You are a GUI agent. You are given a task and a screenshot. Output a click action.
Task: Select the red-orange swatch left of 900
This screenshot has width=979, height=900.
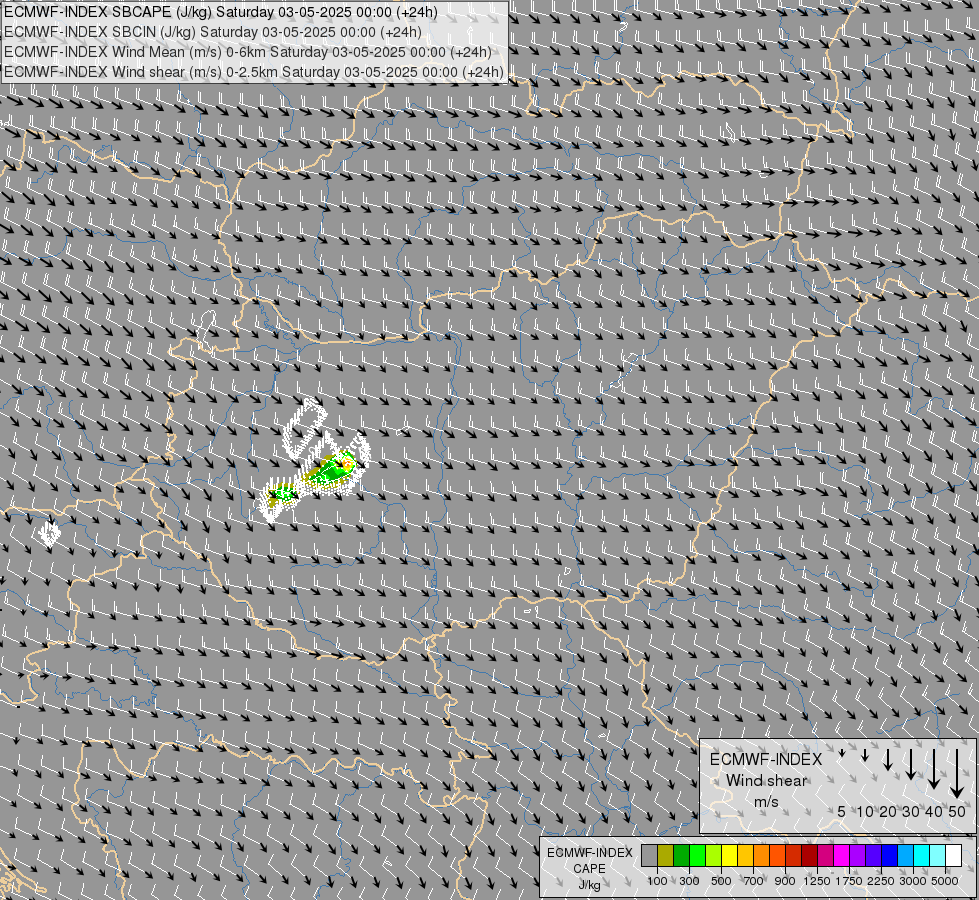[x=778, y=856]
